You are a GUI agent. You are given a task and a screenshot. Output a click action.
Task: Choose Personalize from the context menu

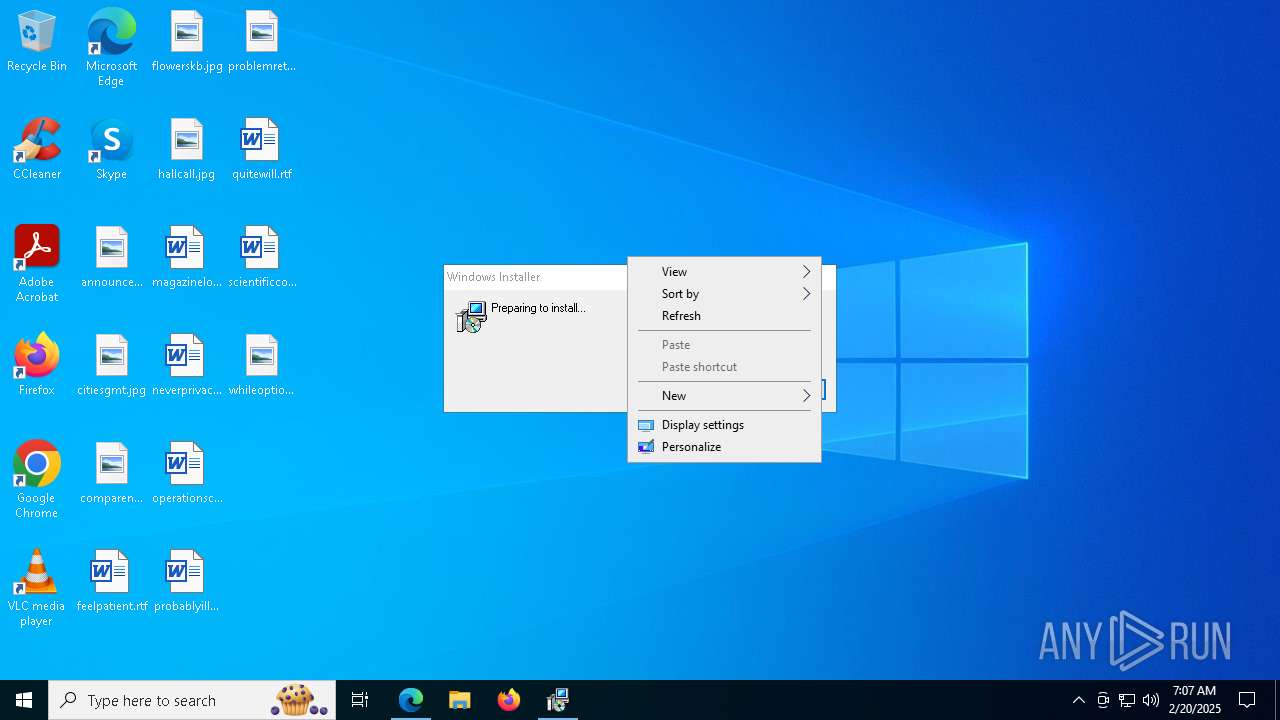[724, 447]
